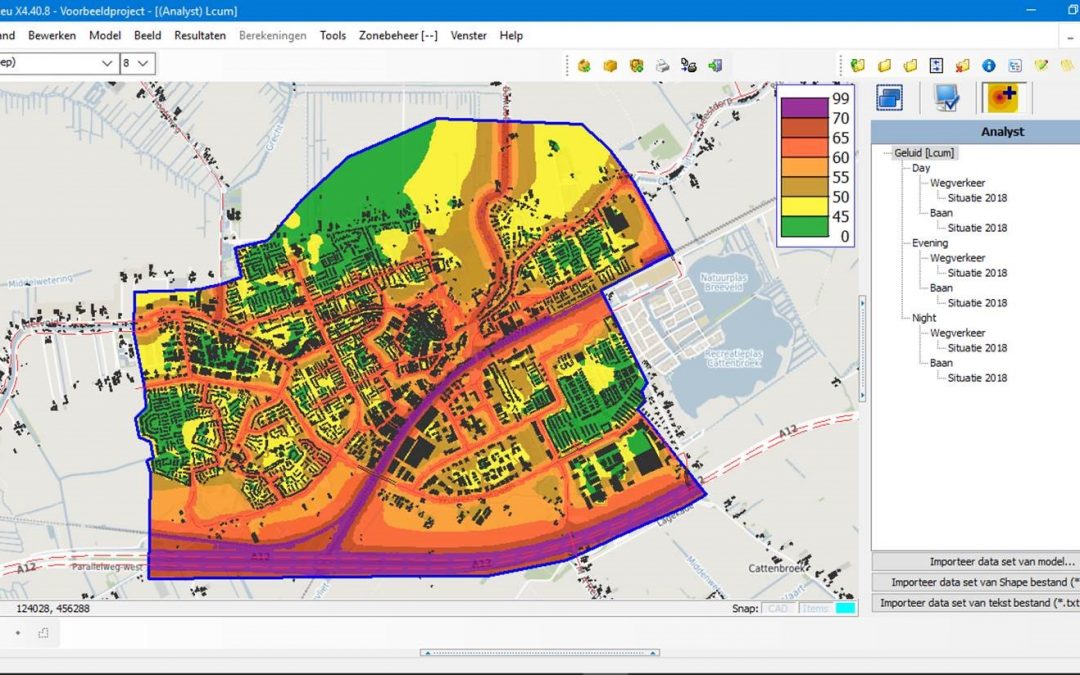Image resolution: width=1080 pixels, height=675 pixels.
Task: Select Wegverkeer under Day
Action: click(957, 183)
